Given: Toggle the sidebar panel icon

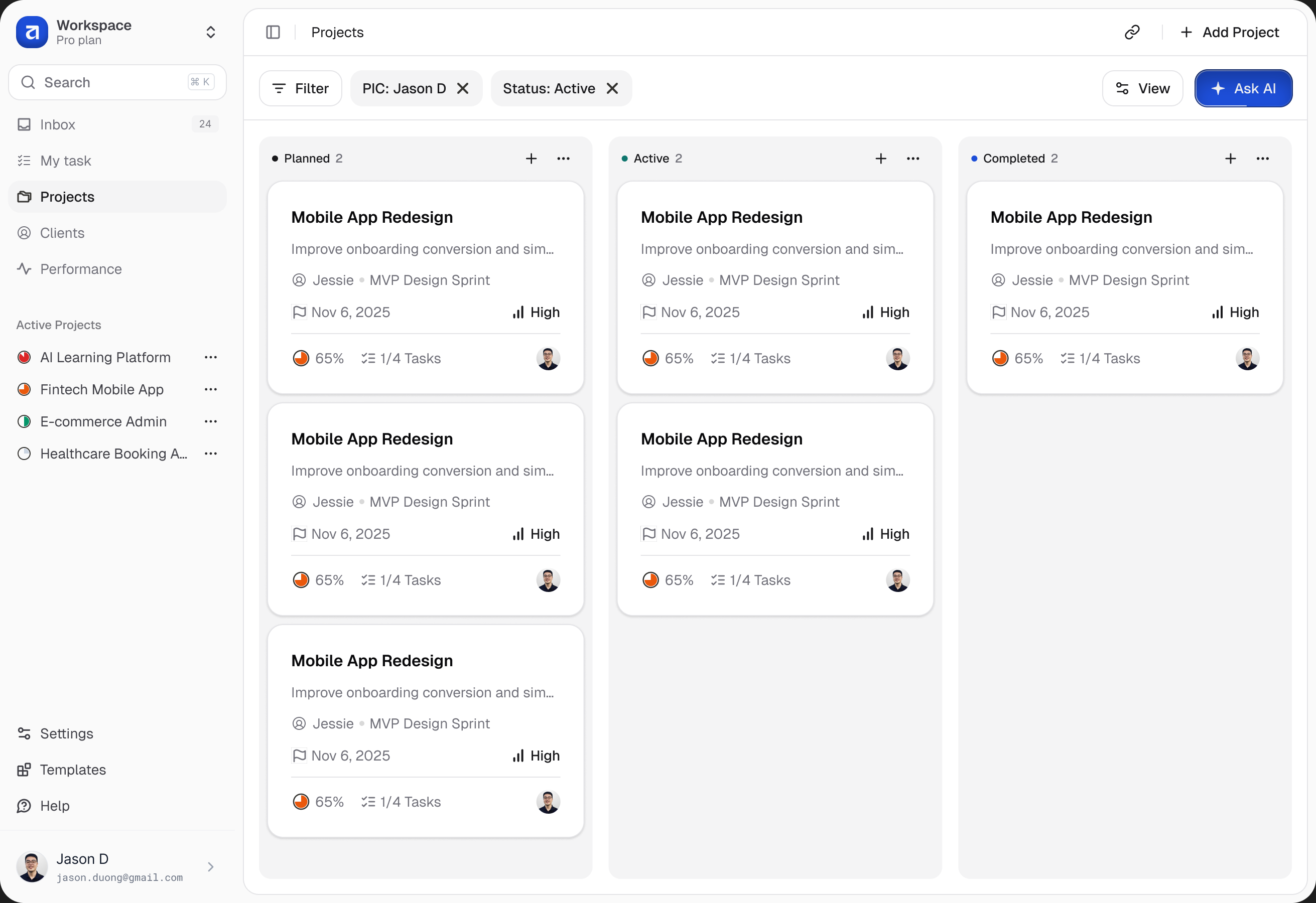Looking at the screenshot, I should pyautogui.click(x=273, y=32).
